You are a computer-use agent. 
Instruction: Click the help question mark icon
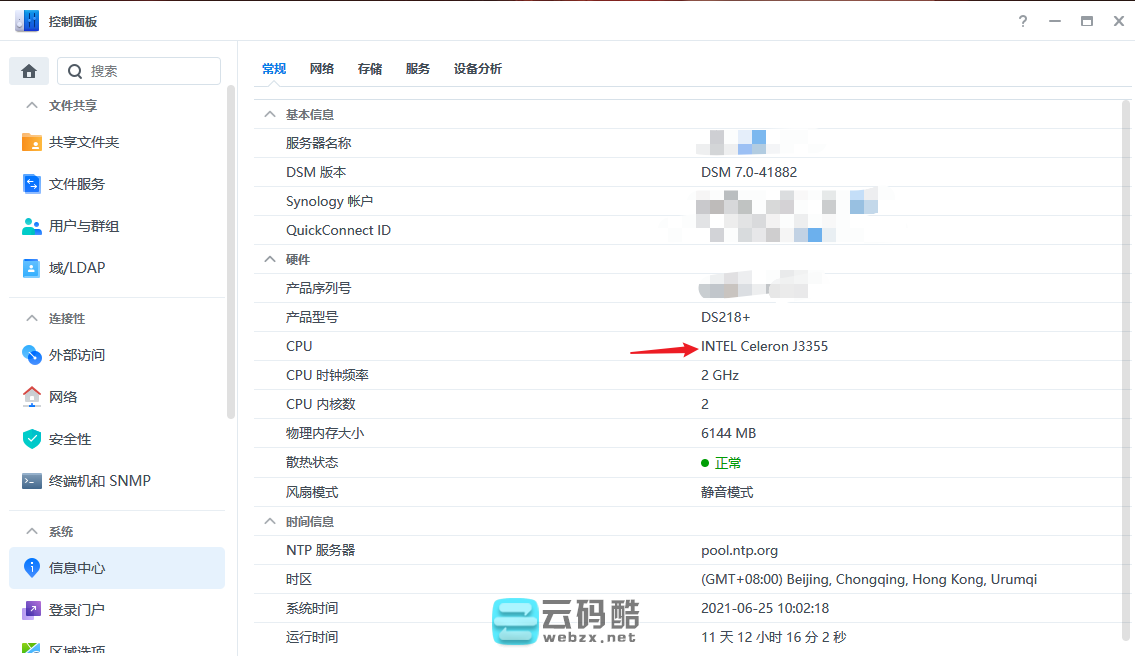[x=1023, y=21]
